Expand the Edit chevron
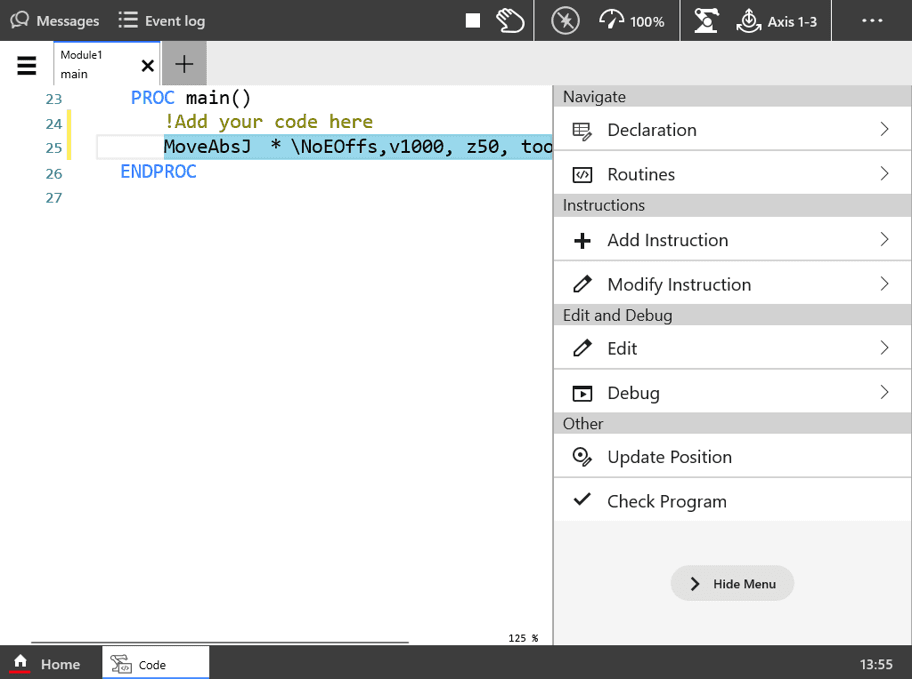The height and width of the screenshot is (679, 912). [884, 347]
